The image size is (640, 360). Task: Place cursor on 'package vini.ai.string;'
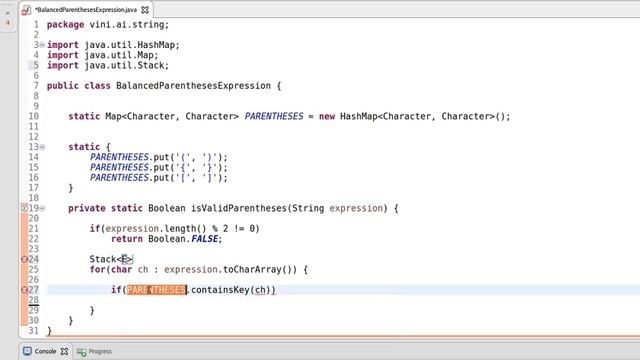(x=108, y=24)
